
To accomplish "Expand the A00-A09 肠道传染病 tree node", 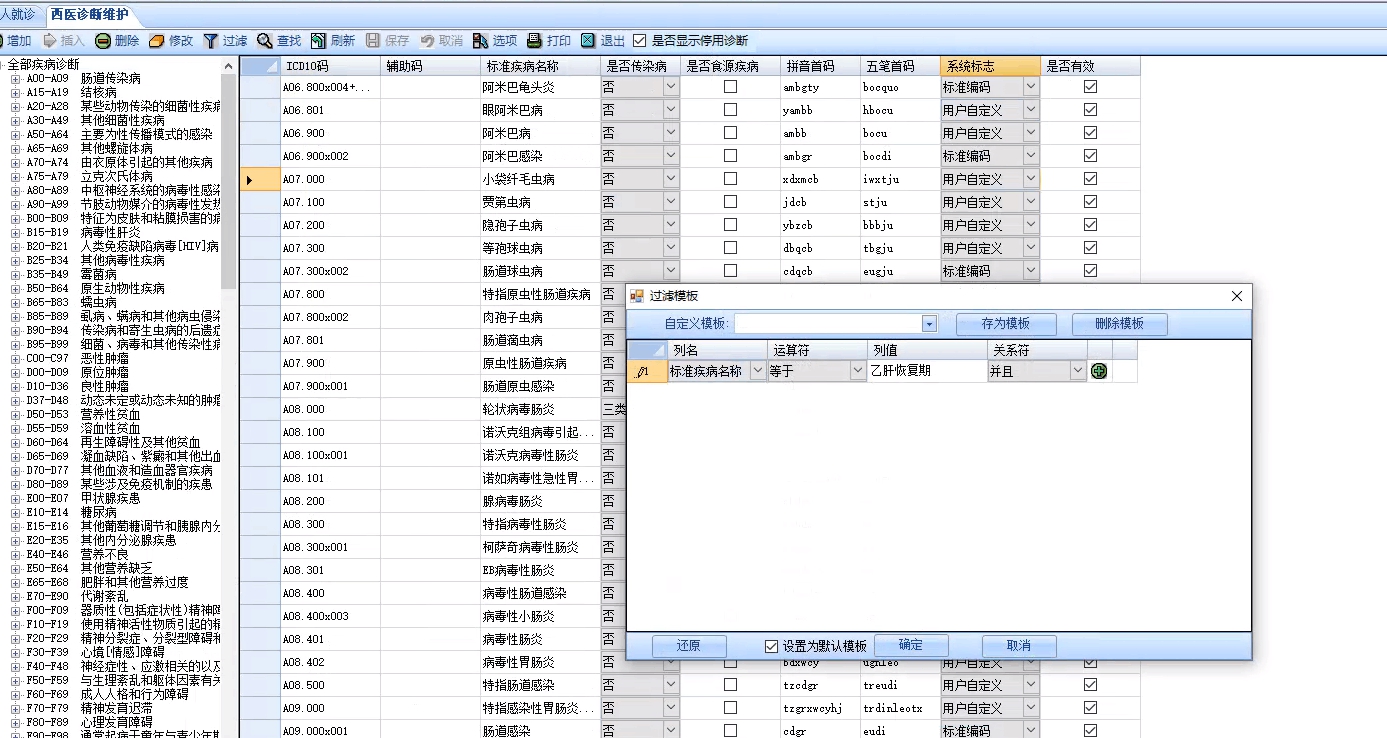I will 15,78.
